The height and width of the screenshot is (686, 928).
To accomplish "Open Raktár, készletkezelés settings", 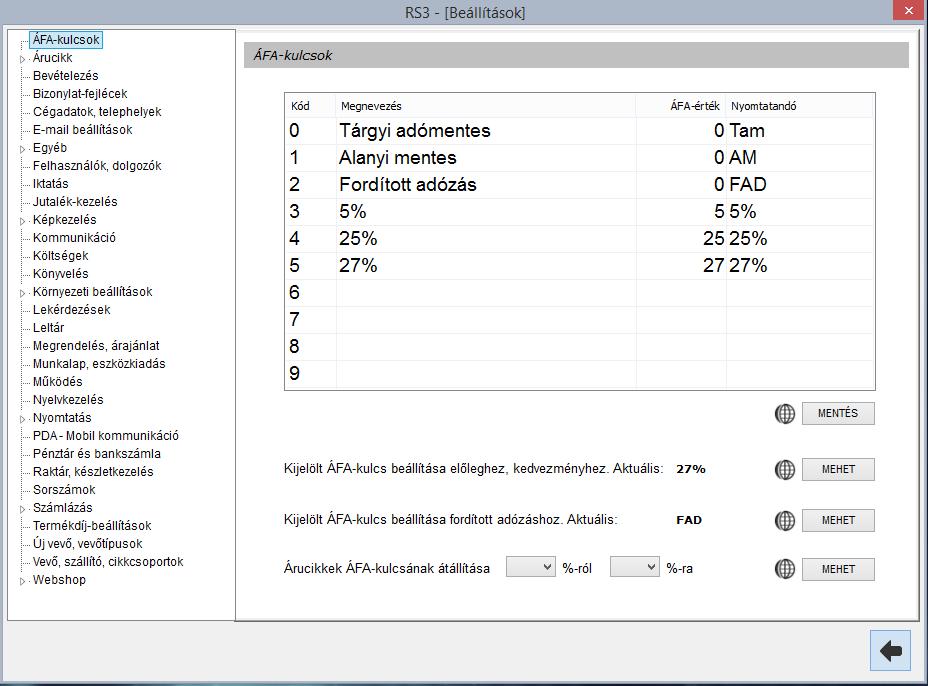I will pos(93,472).
